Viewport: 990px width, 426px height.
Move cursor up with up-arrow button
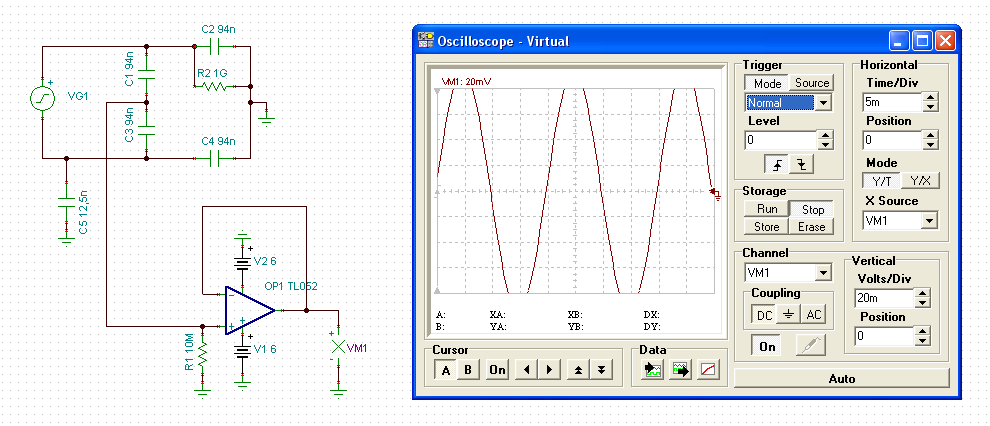tap(578, 370)
